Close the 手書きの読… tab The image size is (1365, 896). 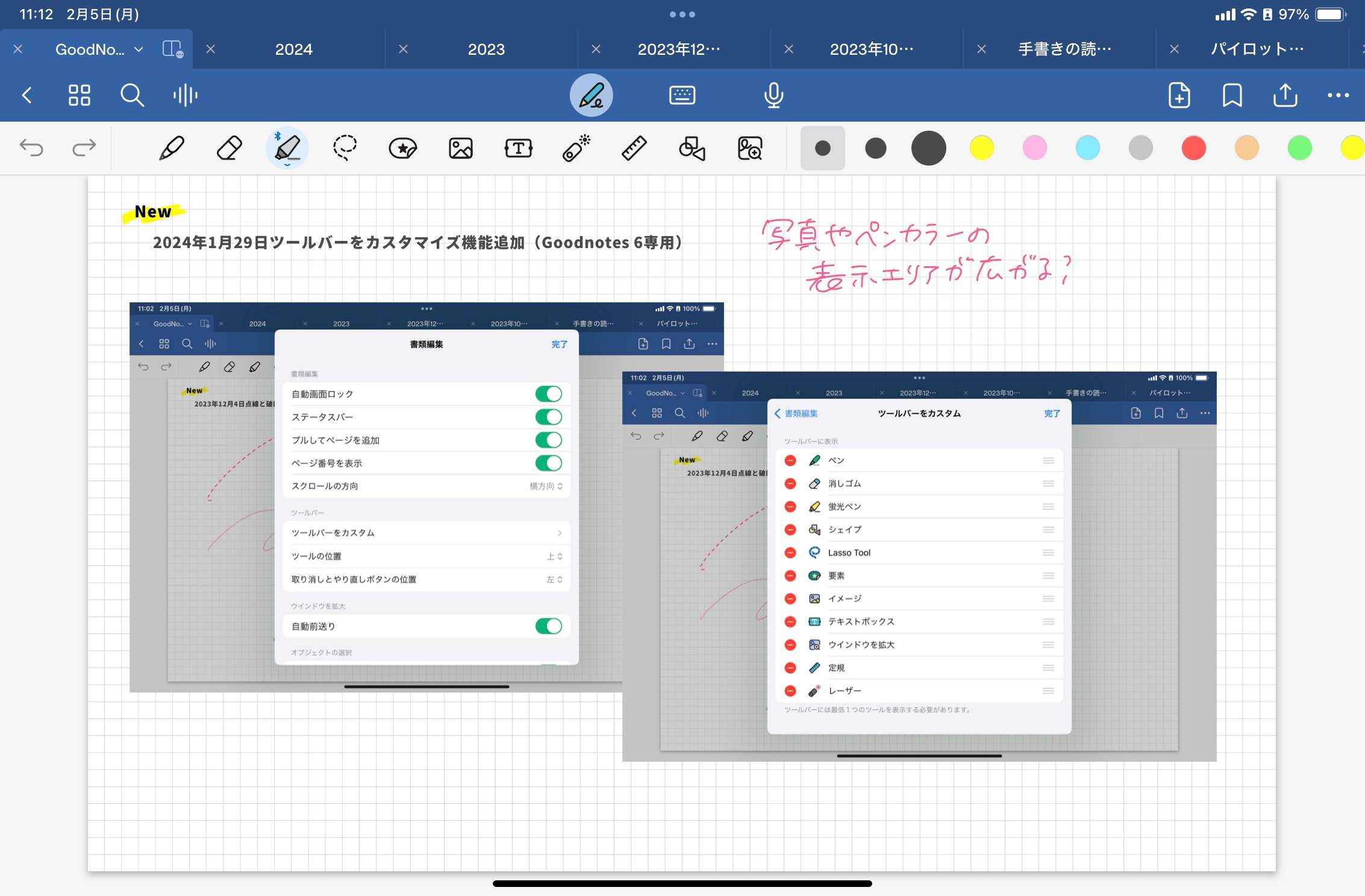tap(981, 49)
